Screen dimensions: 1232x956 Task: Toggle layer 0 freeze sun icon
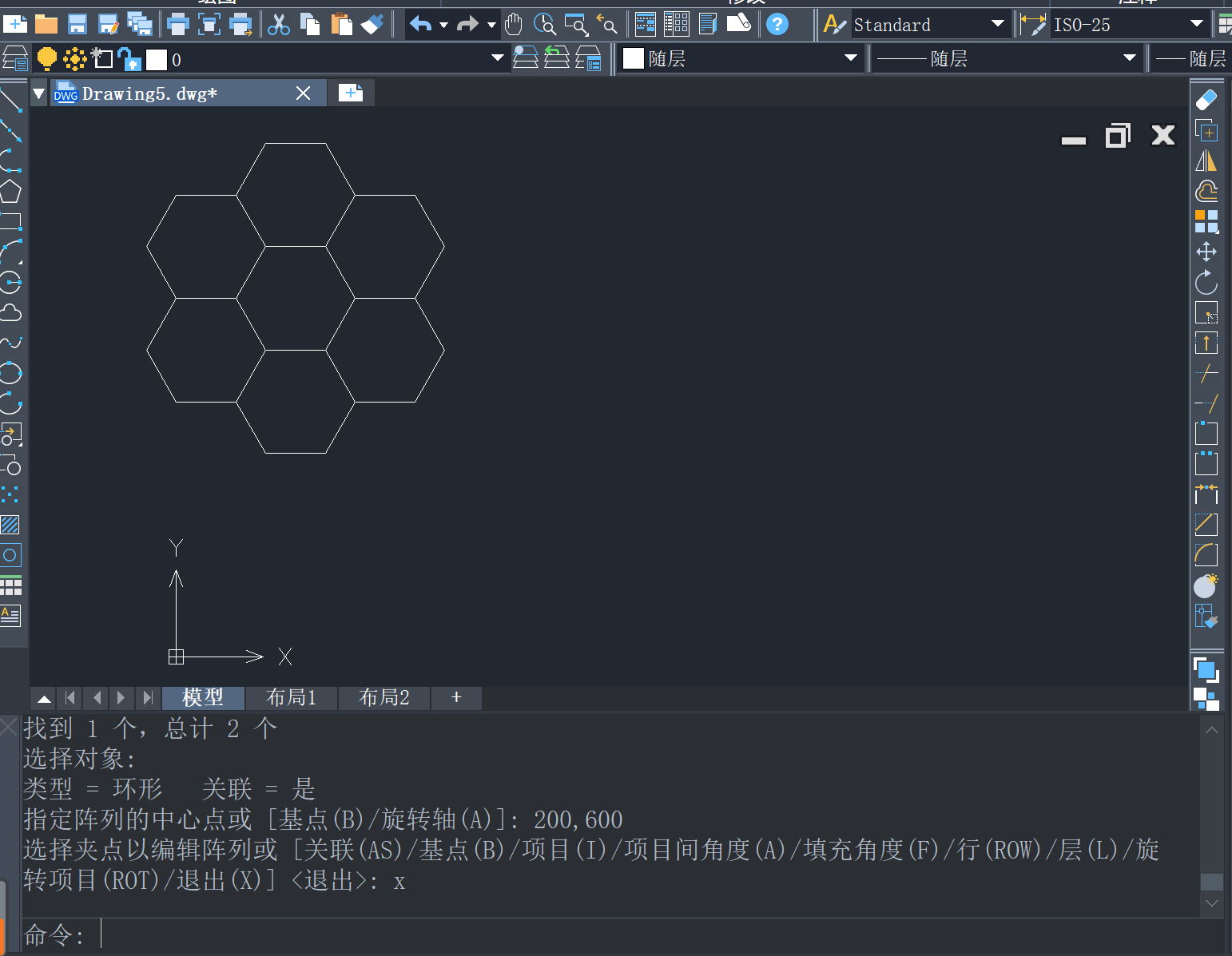click(x=75, y=59)
